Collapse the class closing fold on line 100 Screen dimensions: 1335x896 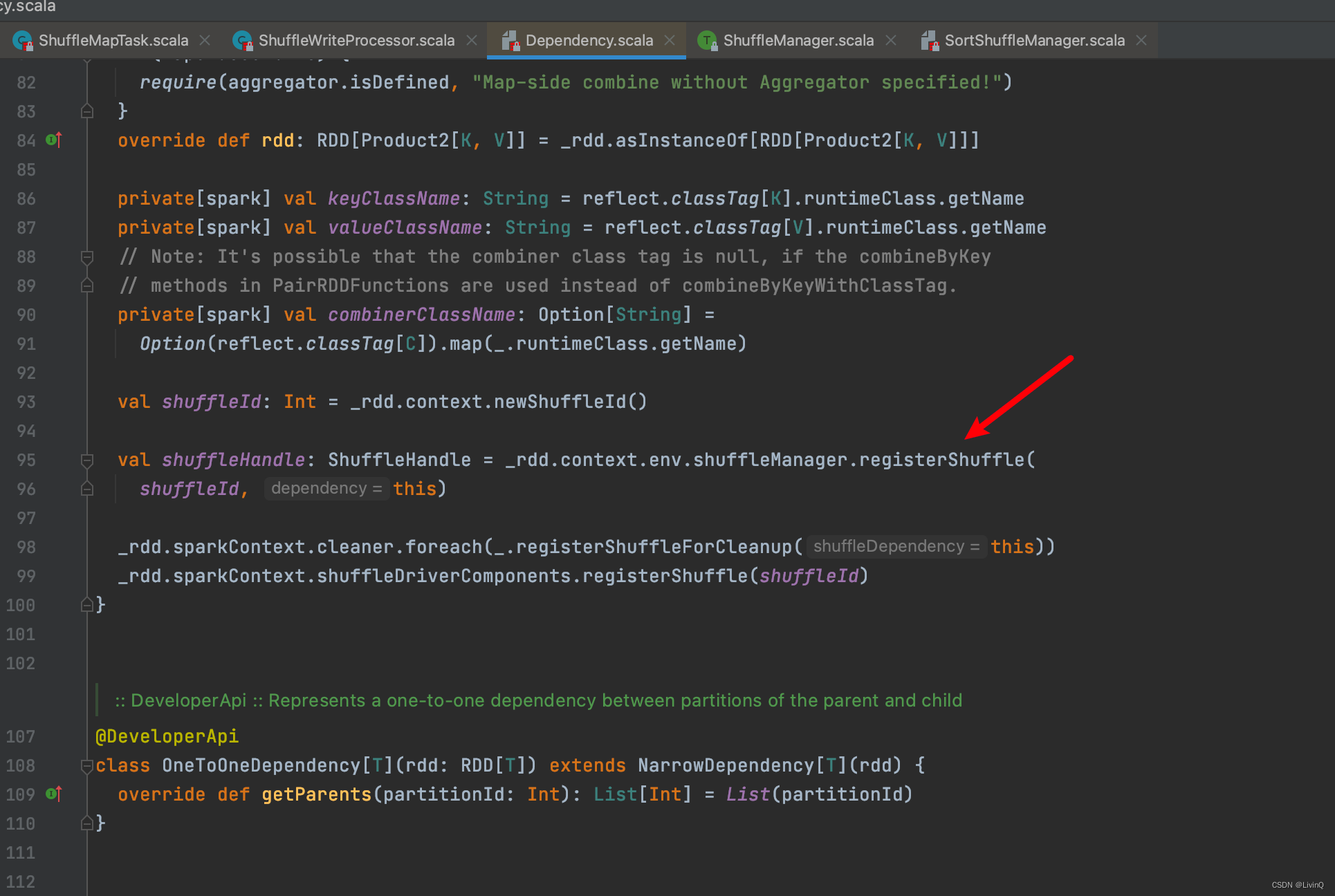pos(87,606)
